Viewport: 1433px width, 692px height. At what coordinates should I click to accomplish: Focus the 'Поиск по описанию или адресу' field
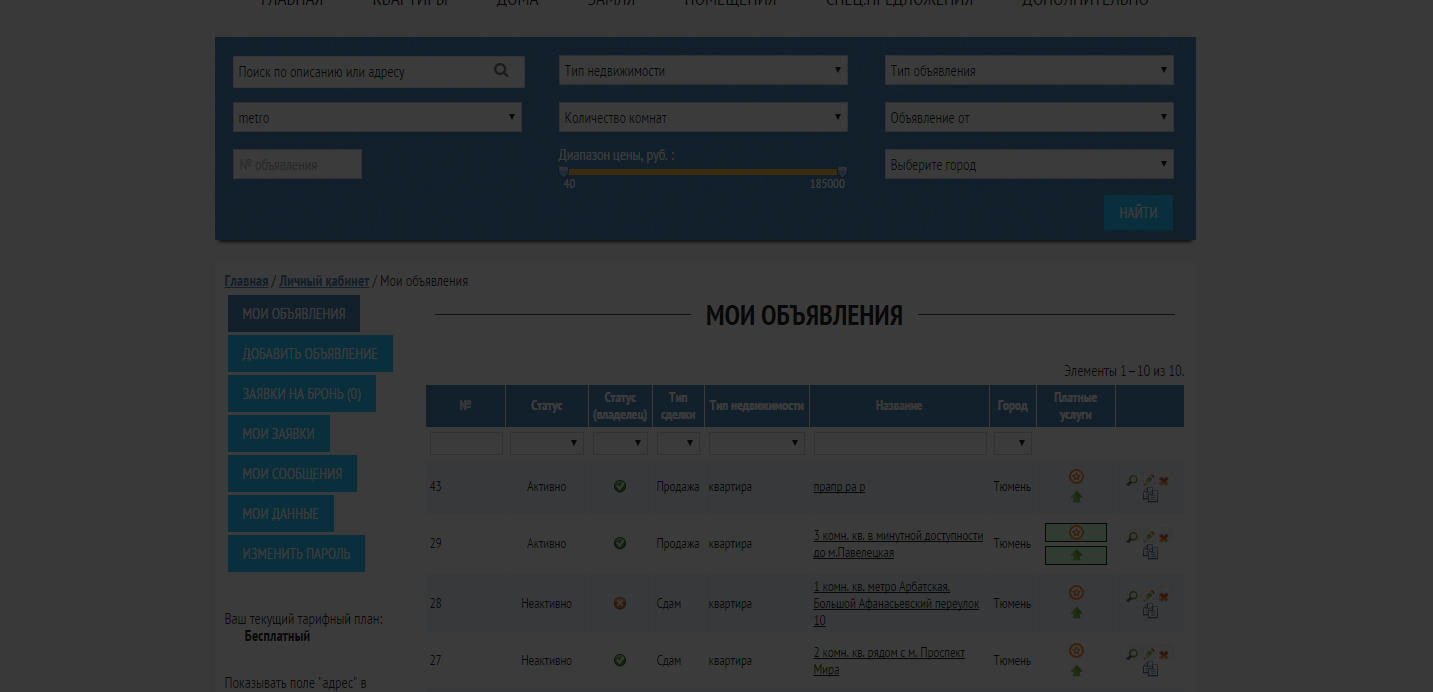(x=379, y=71)
